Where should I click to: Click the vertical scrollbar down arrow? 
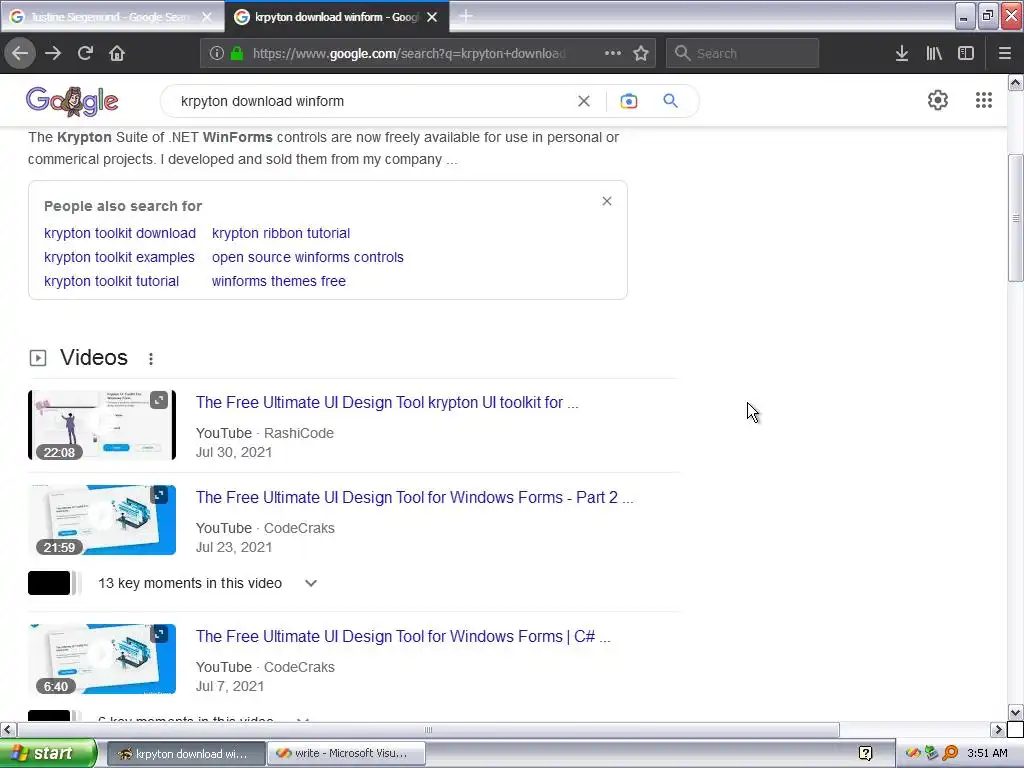[x=1016, y=712]
